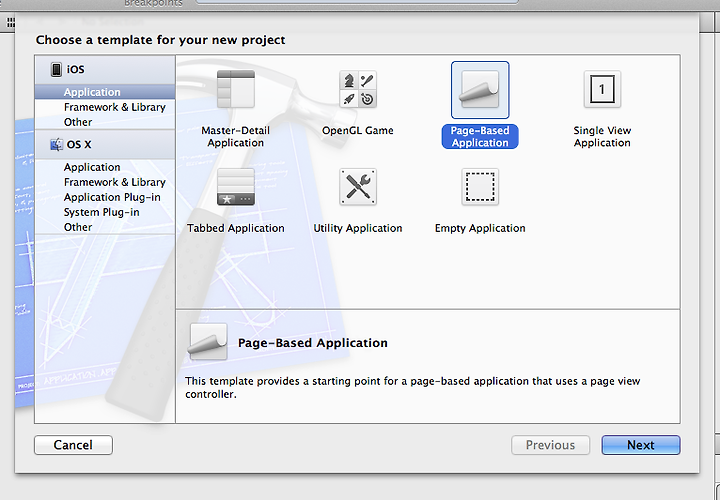Select Application Plug-in under OS X
720x500 pixels.
tap(105, 197)
